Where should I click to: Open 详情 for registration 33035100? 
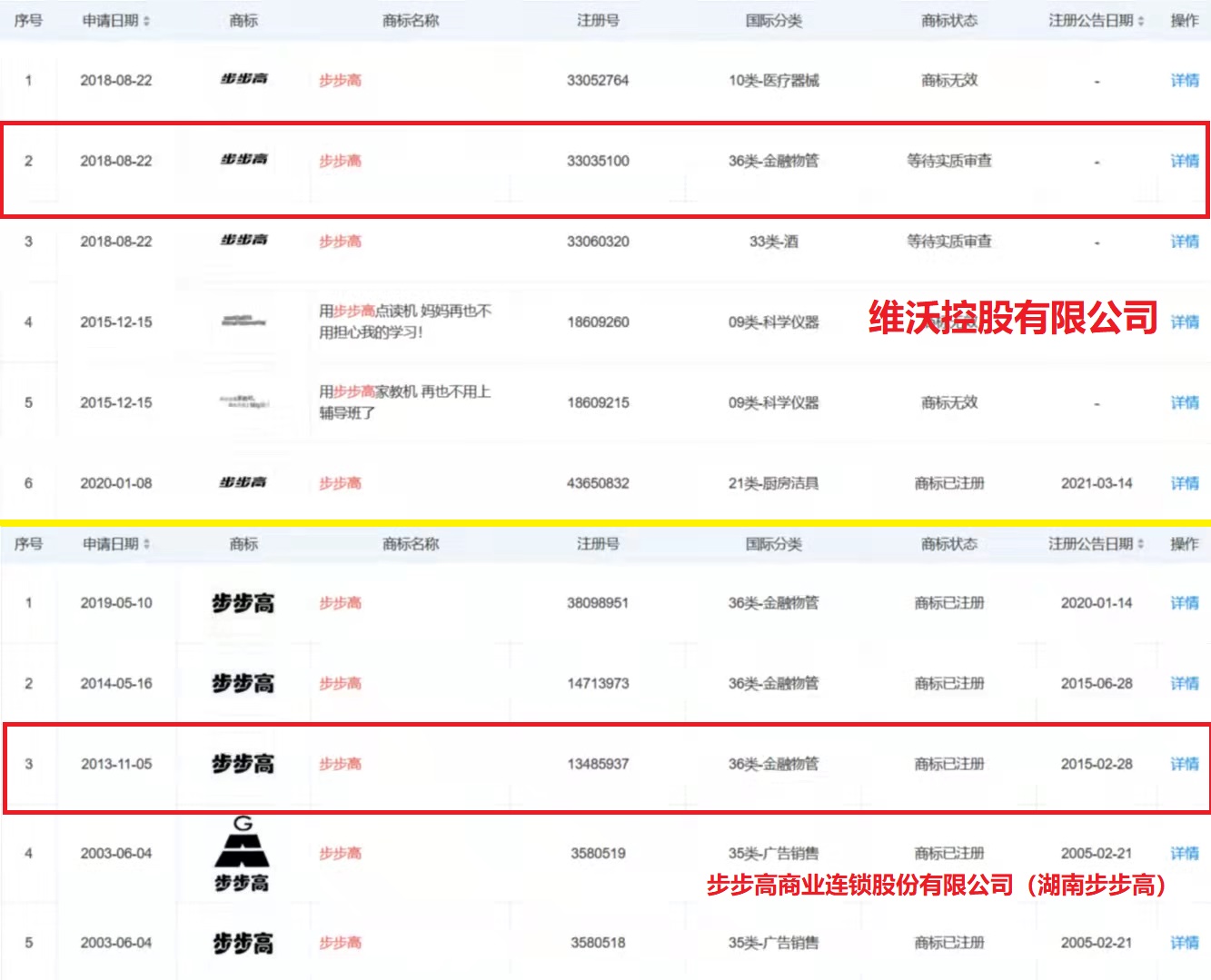tap(1185, 161)
